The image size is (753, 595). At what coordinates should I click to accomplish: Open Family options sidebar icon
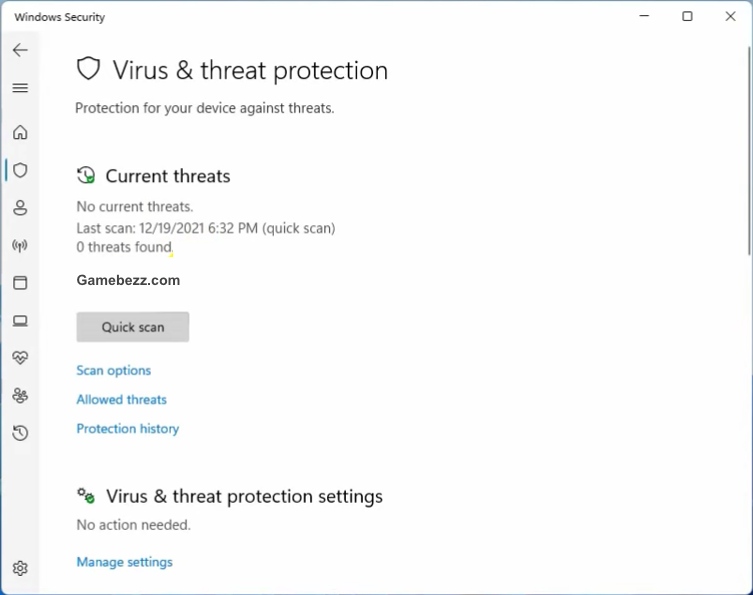pos(20,395)
